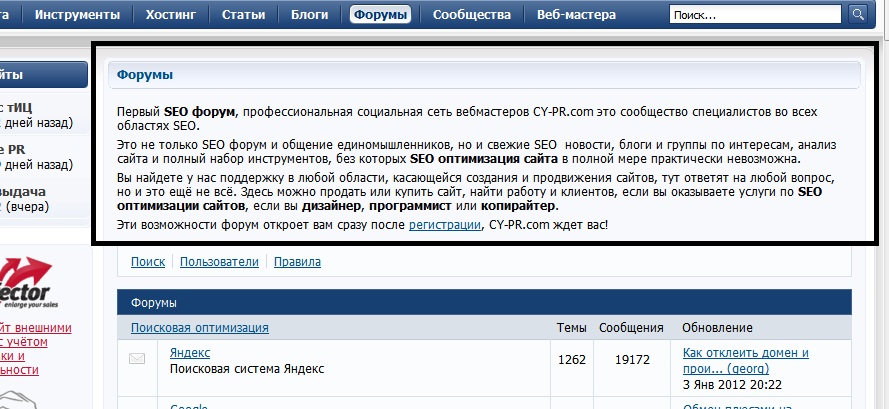Switch to the Блоги section
The height and width of the screenshot is (409, 889).
coord(309,15)
